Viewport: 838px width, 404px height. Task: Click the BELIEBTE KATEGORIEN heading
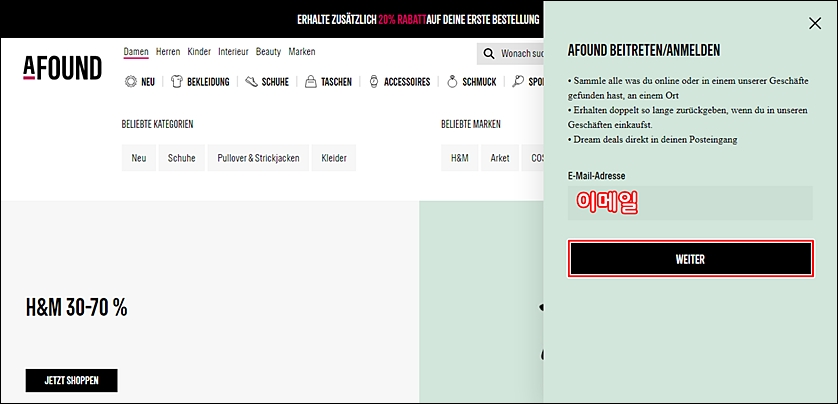(x=158, y=125)
